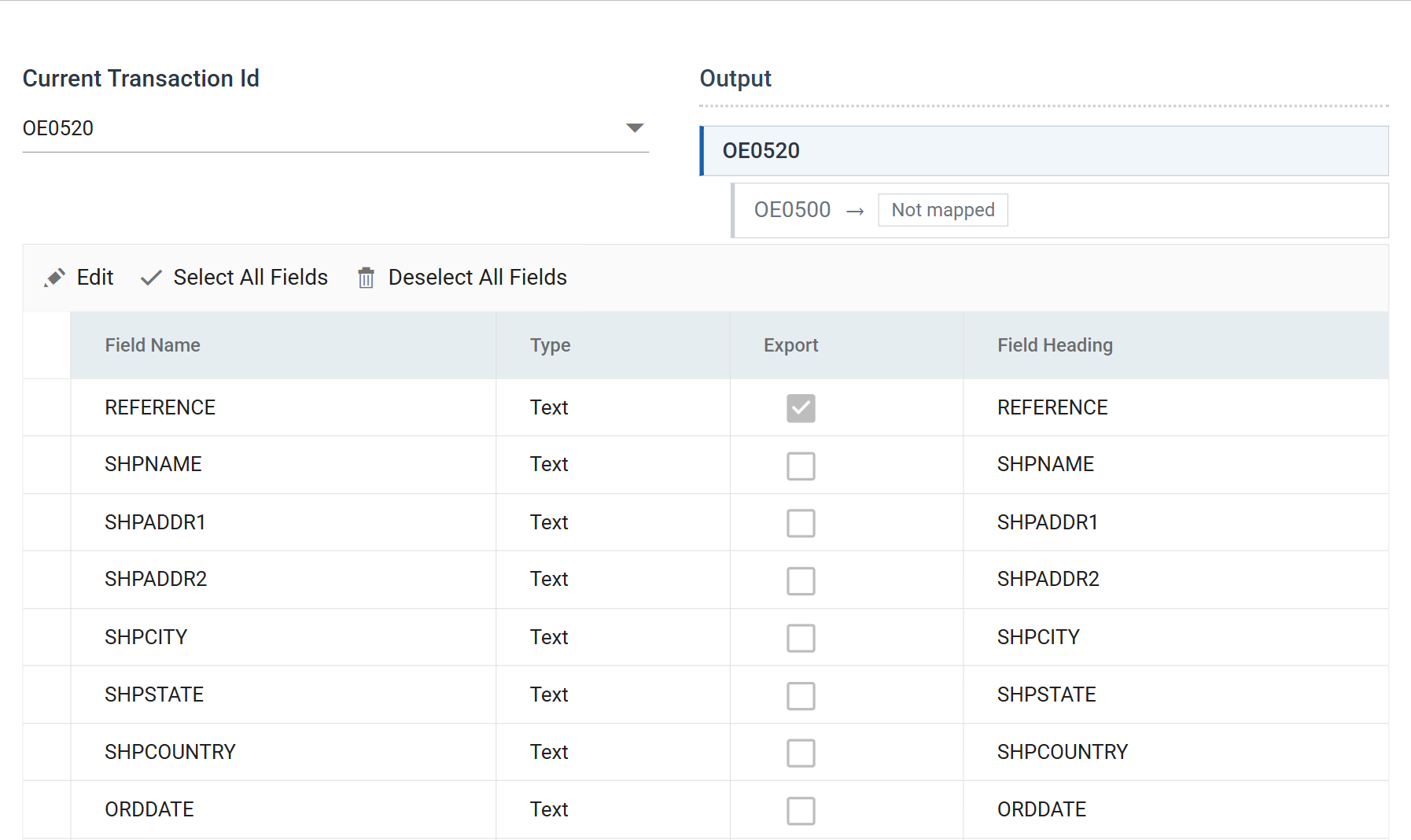The image size is (1411, 840).
Task: Select the SHPCITY field name cell
Action: [283, 637]
